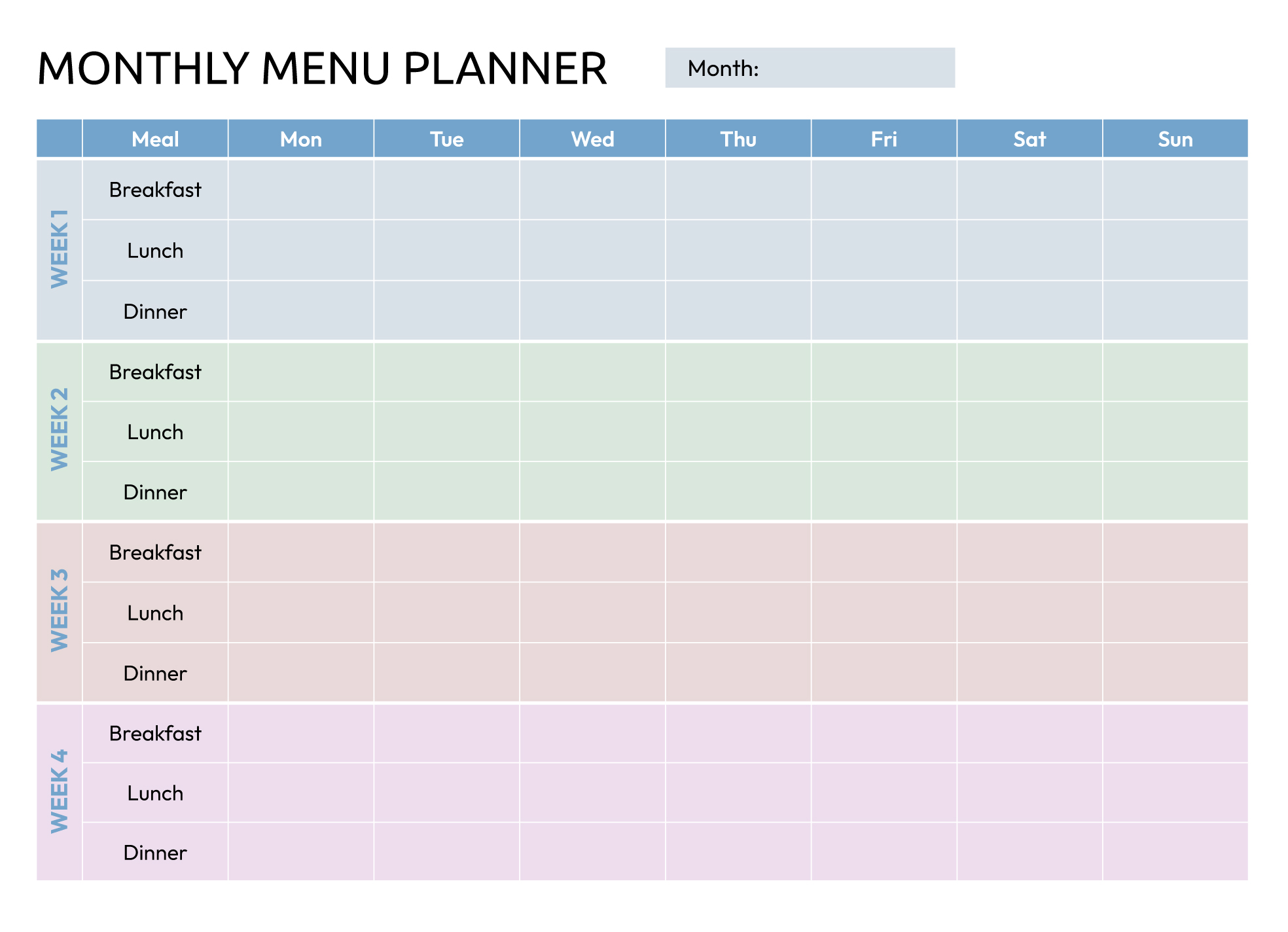Screen dimensions: 1288x932
Task: Click Week 3 Dinner label
Action: point(155,673)
